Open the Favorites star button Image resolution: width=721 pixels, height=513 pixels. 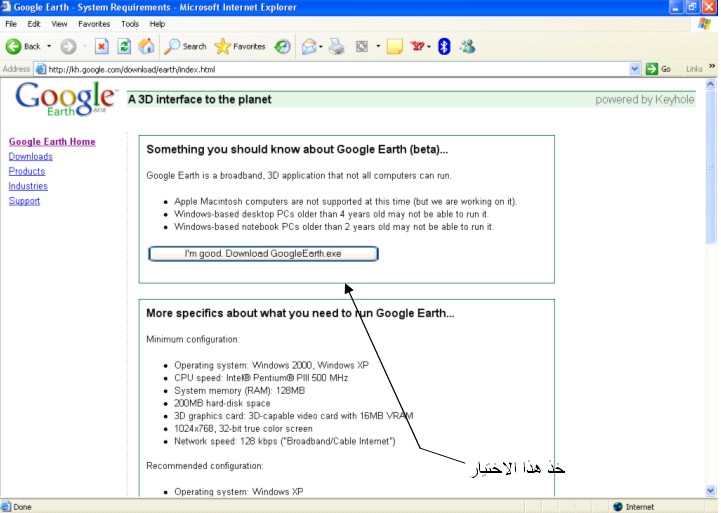240,46
